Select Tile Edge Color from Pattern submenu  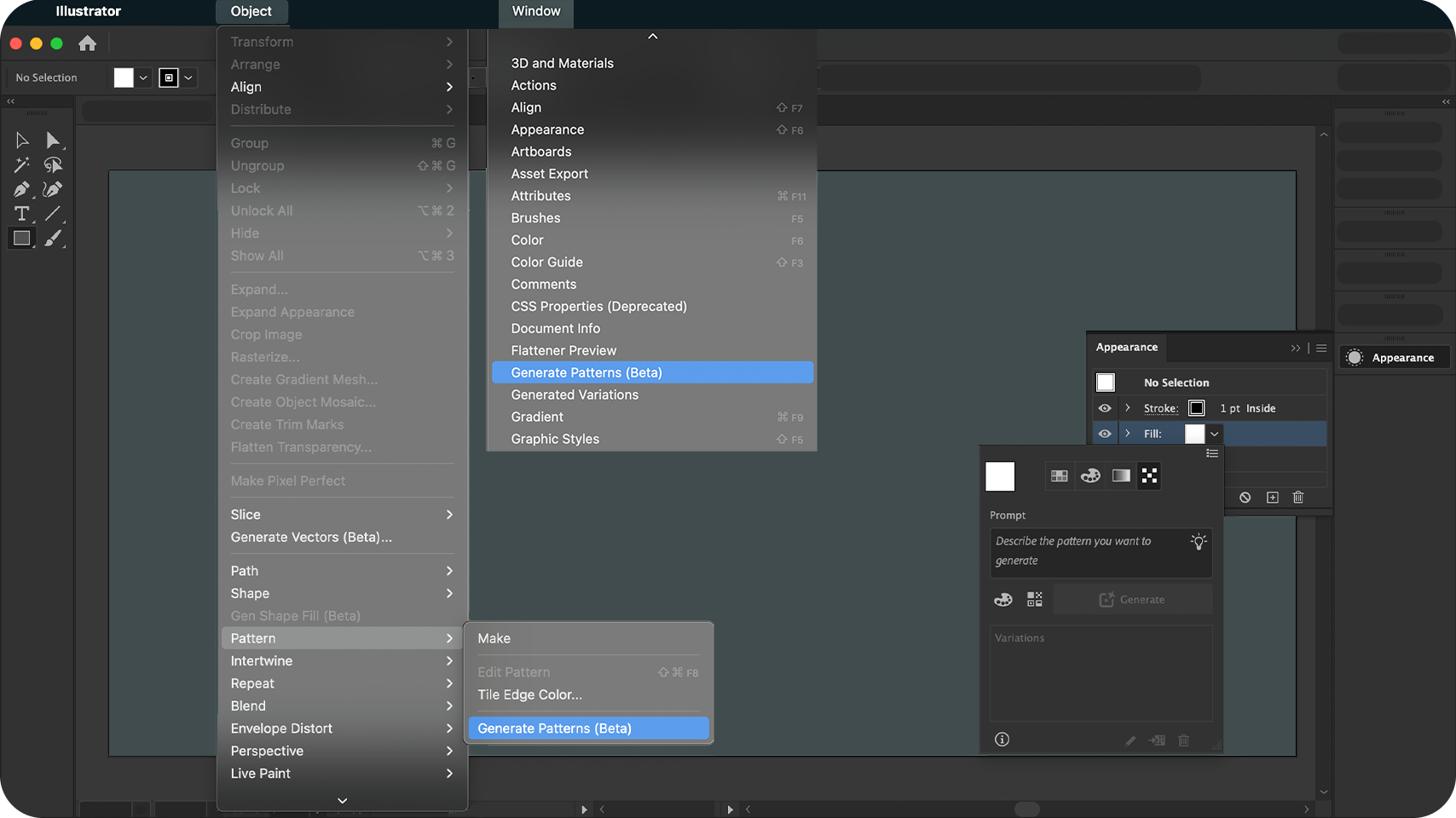[x=529, y=694]
